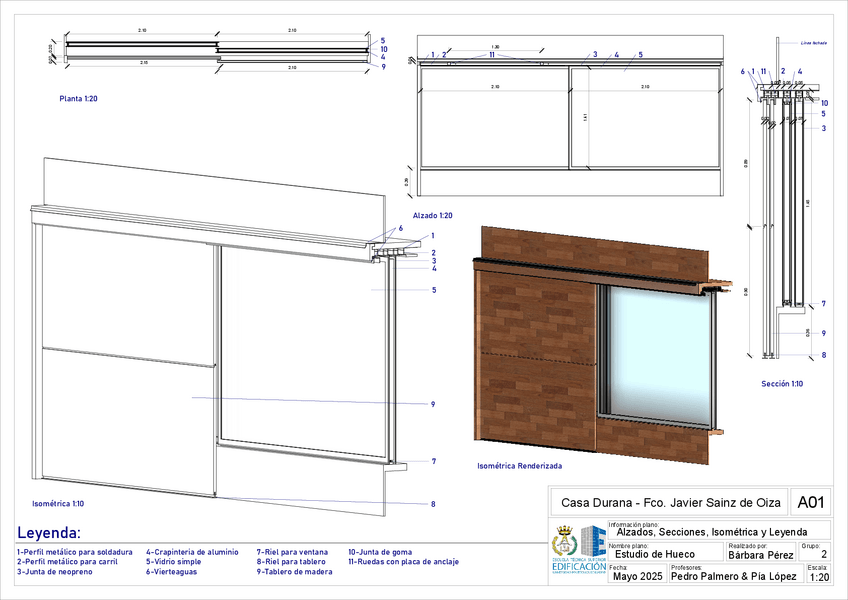The height and width of the screenshot is (600, 848).
Task: Click the Edificación building logo
Action: 592,550
